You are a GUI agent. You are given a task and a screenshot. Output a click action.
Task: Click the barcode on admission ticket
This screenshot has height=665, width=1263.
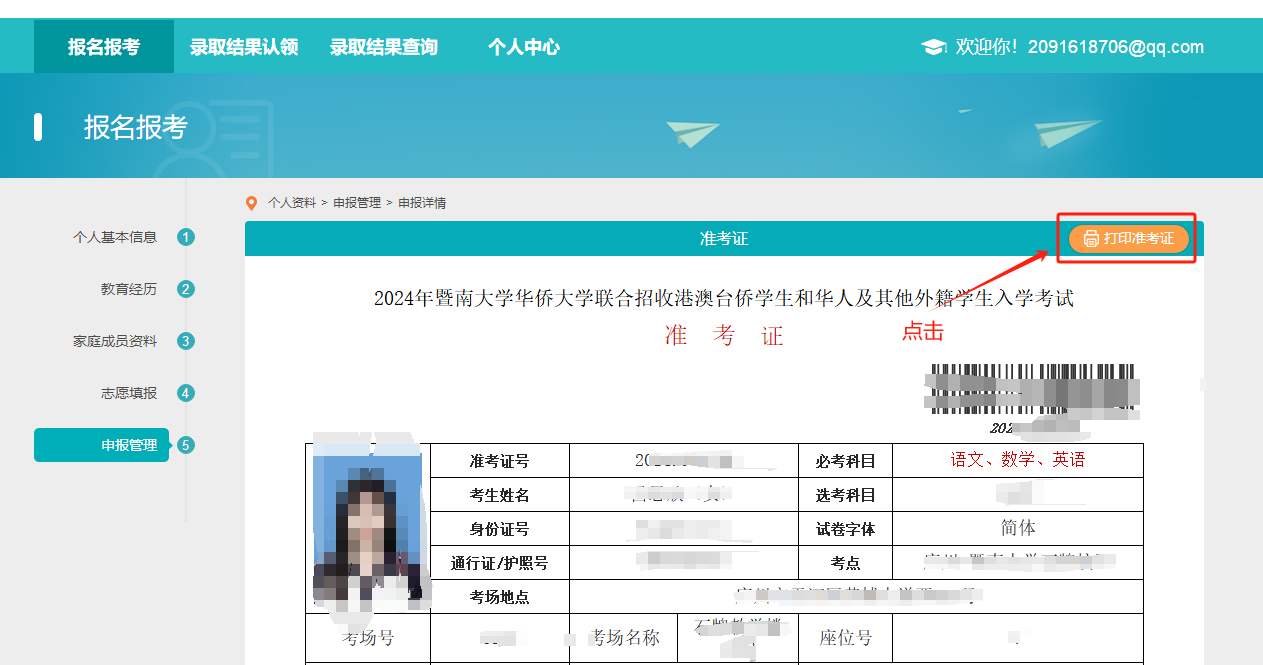(1032, 388)
